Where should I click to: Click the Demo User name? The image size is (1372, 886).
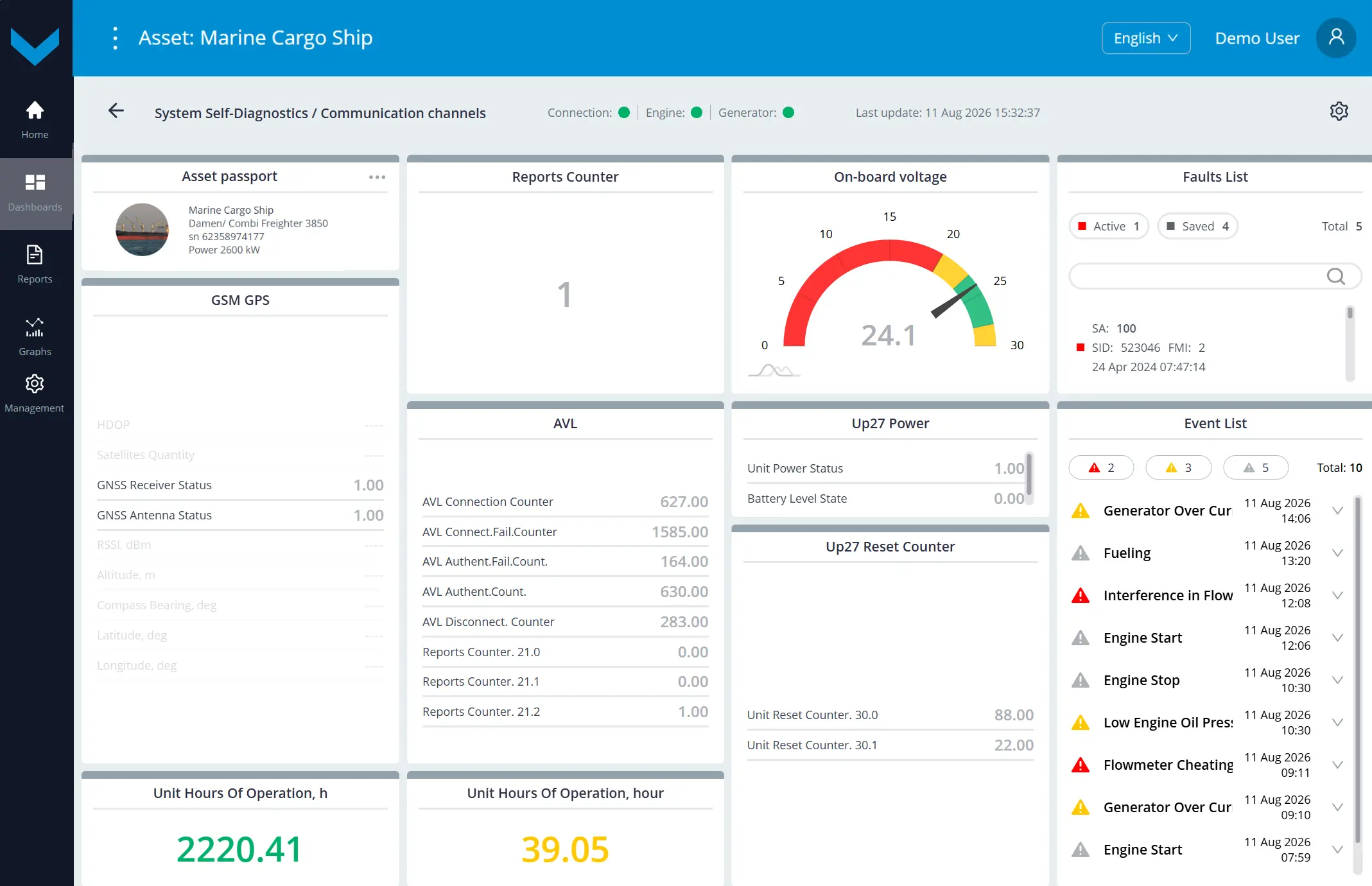click(1257, 38)
